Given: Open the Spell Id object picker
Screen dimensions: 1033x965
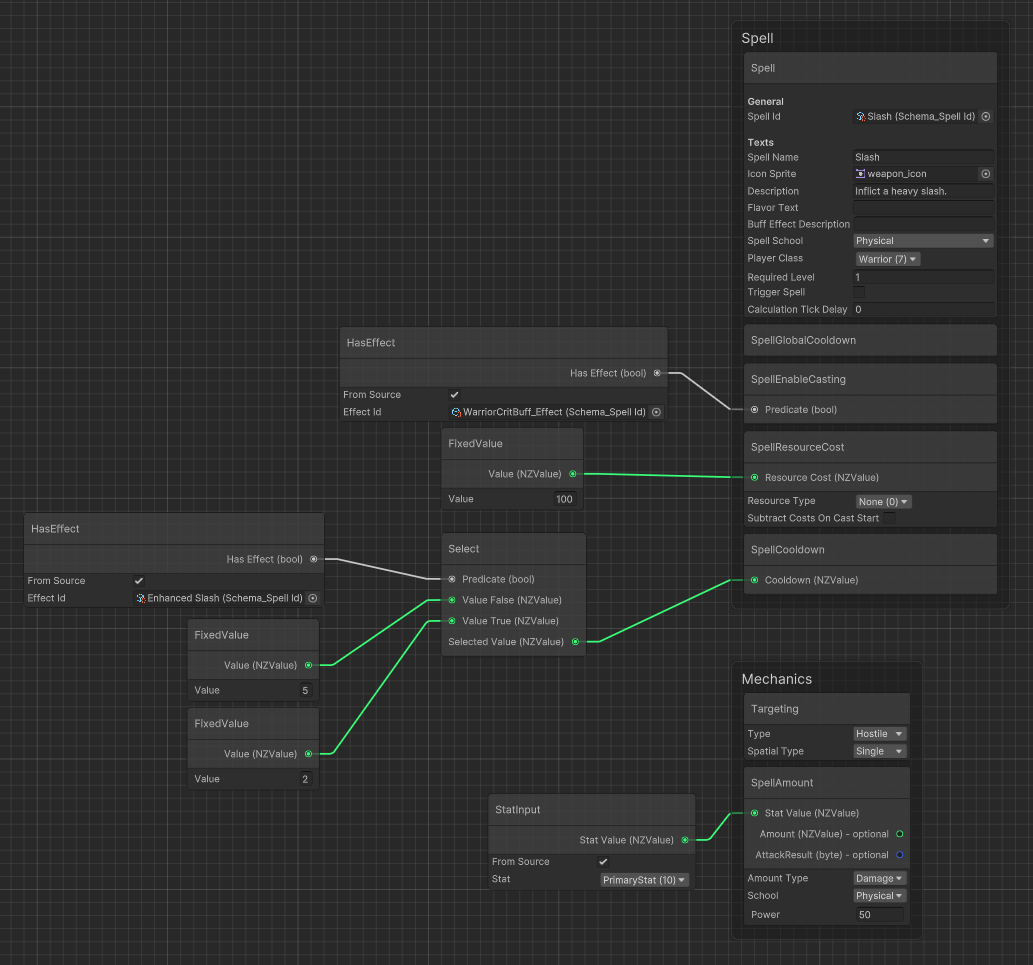Looking at the screenshot, I should (986, 116).
